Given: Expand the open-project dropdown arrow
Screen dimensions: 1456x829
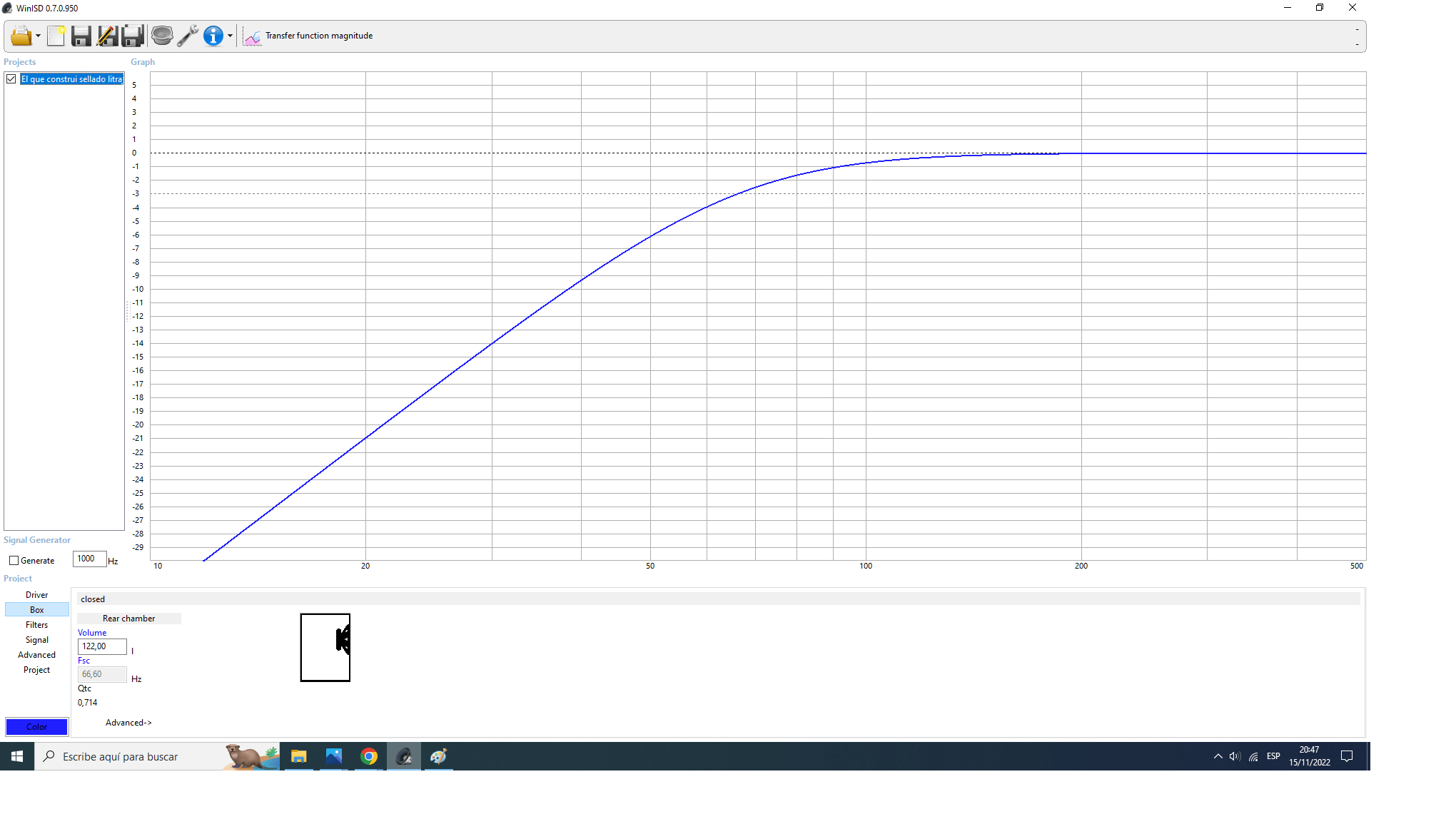Looking at the screenshot, I should click(38, 36).
